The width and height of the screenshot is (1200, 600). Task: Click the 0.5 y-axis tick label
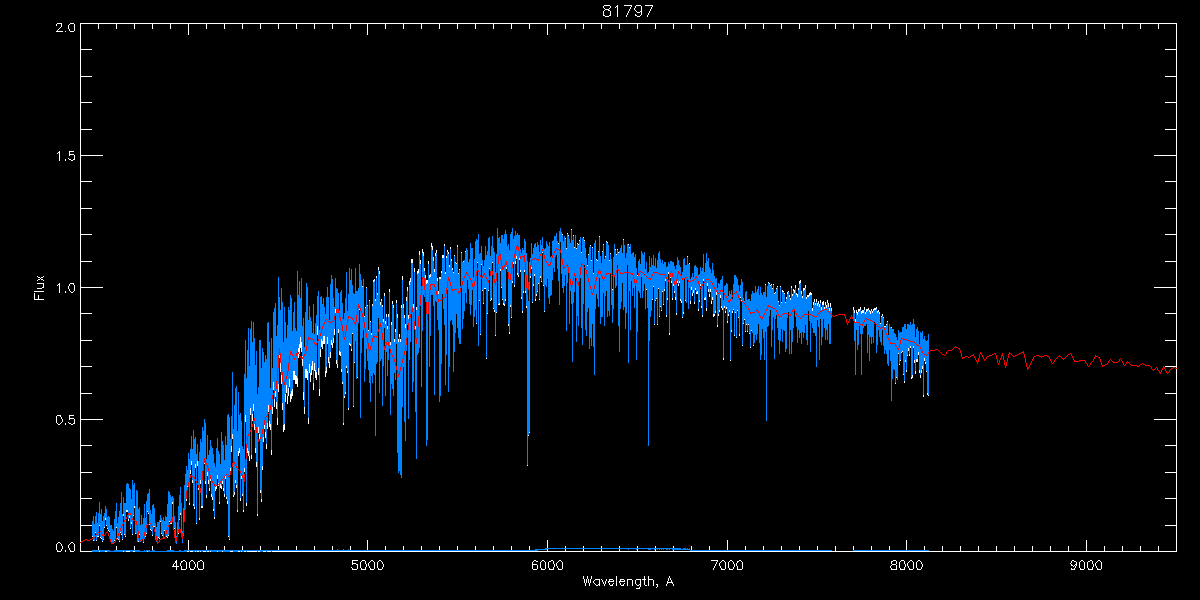65,418
